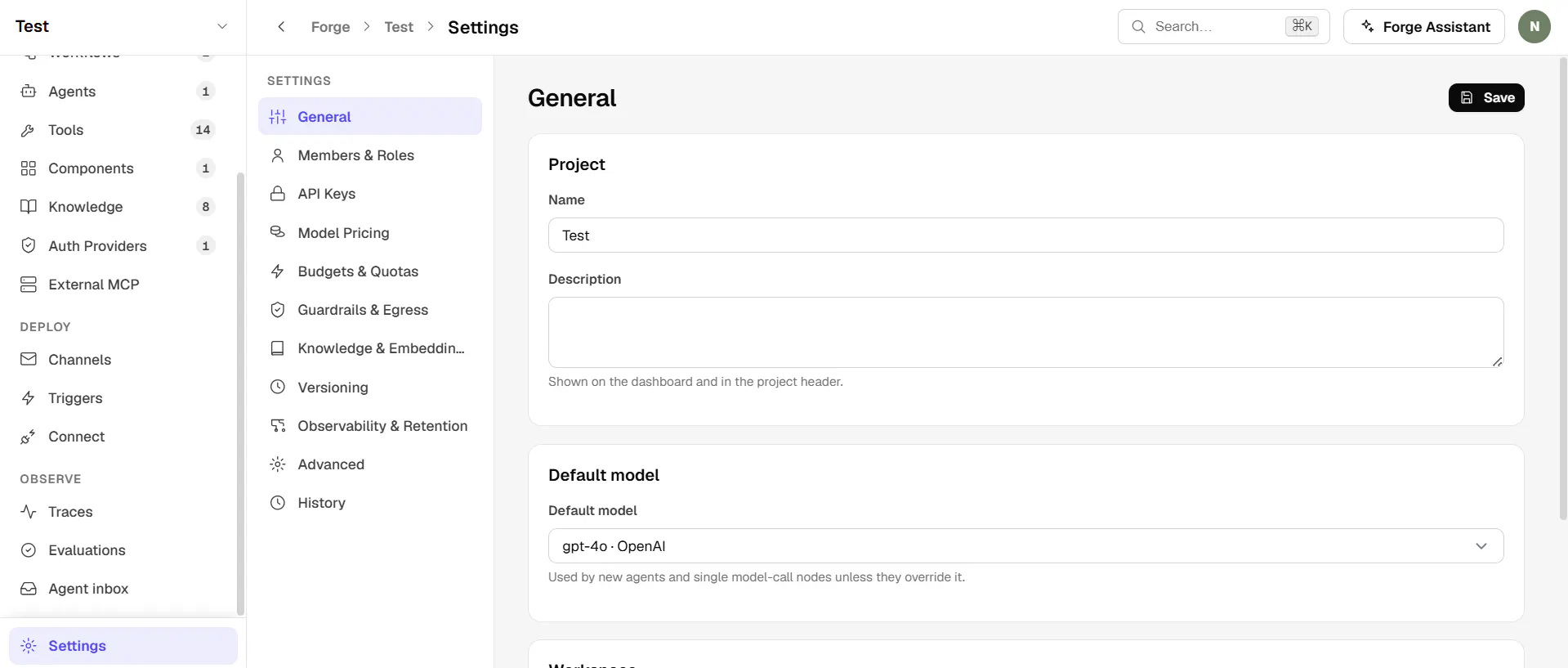Open Members & Roles settings

(x=370, y=155)
